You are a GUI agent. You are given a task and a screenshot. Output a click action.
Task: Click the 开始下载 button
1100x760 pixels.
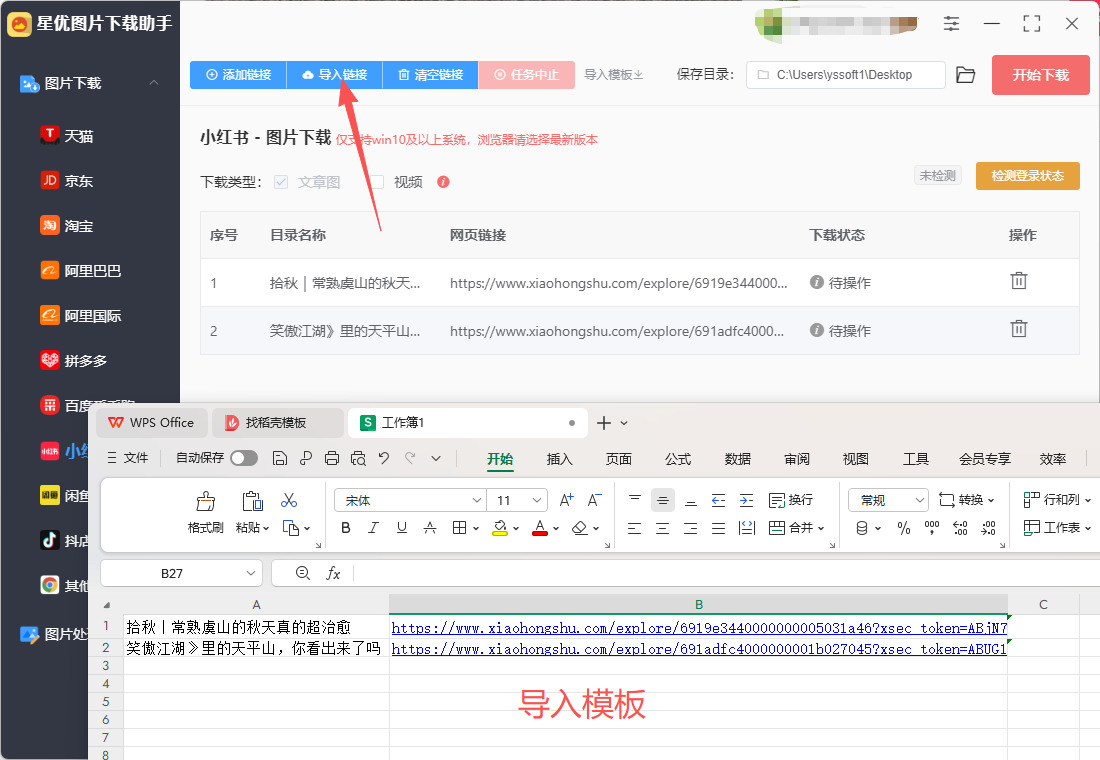(1040, 75)
